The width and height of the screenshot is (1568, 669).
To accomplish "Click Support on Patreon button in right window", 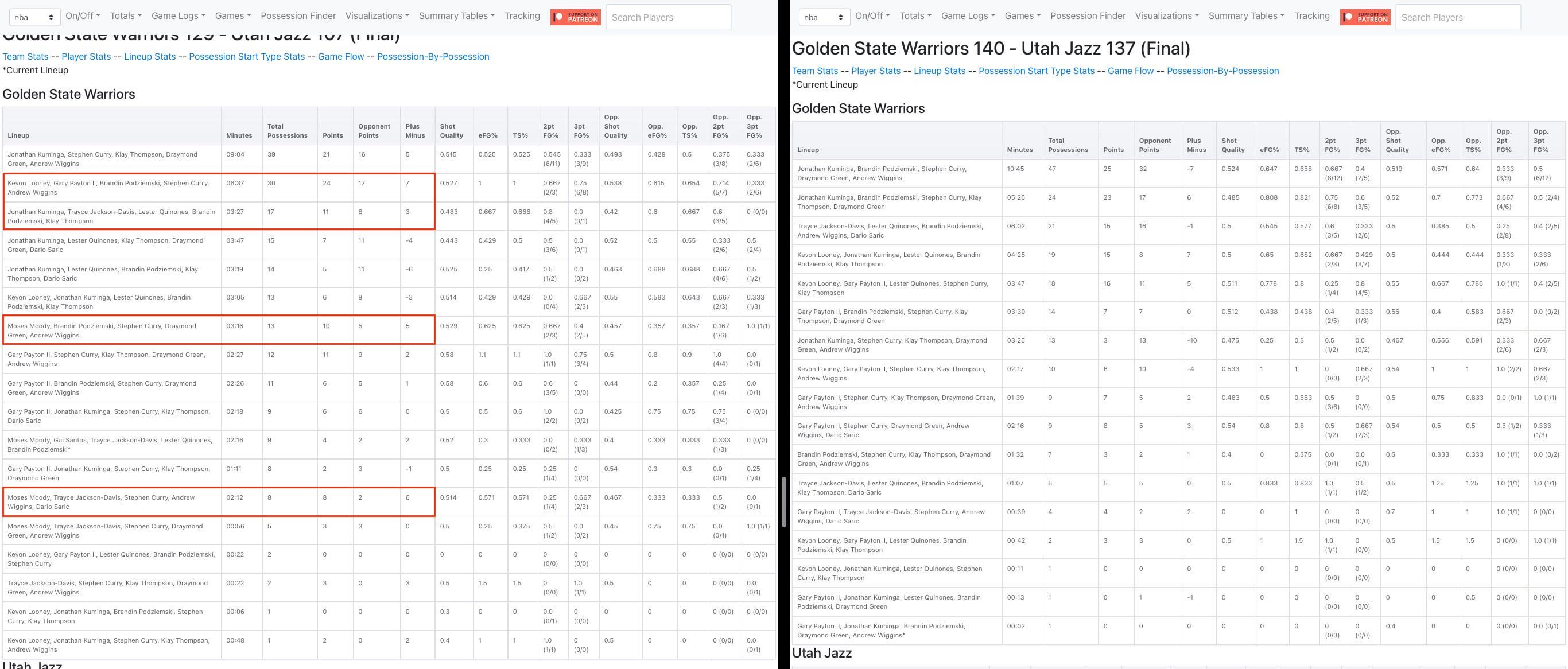I will pos(1365,17).
